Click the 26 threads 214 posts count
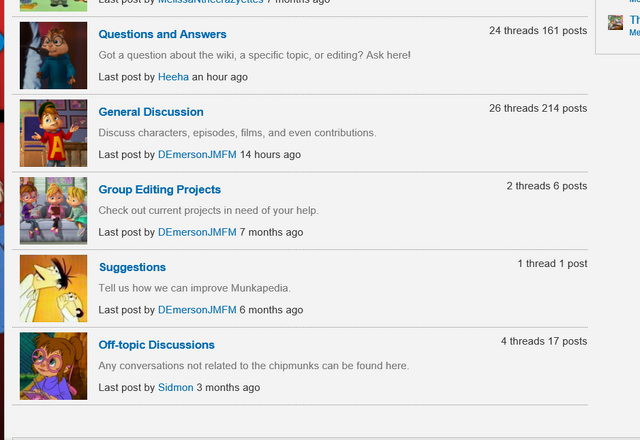640x440 pixels. [x=538, y=108]
